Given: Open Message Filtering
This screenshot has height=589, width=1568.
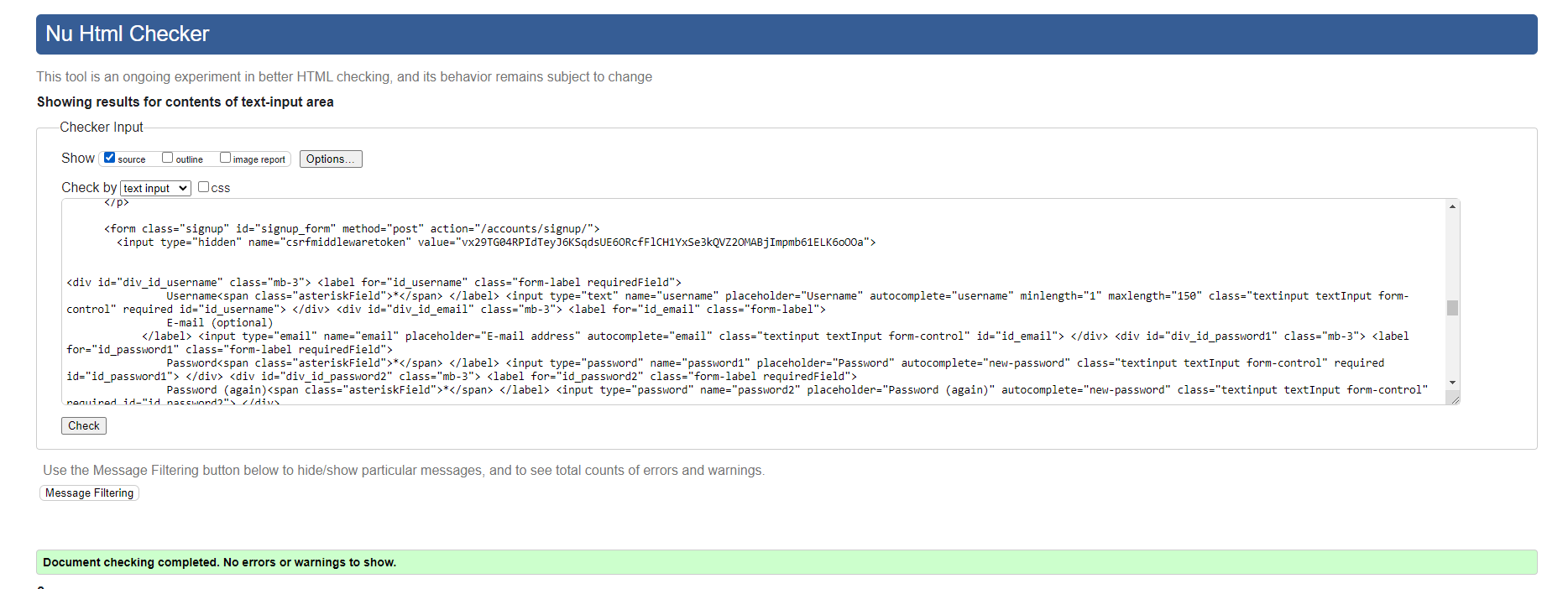Looking at the screenshot, I should point(89,493).
